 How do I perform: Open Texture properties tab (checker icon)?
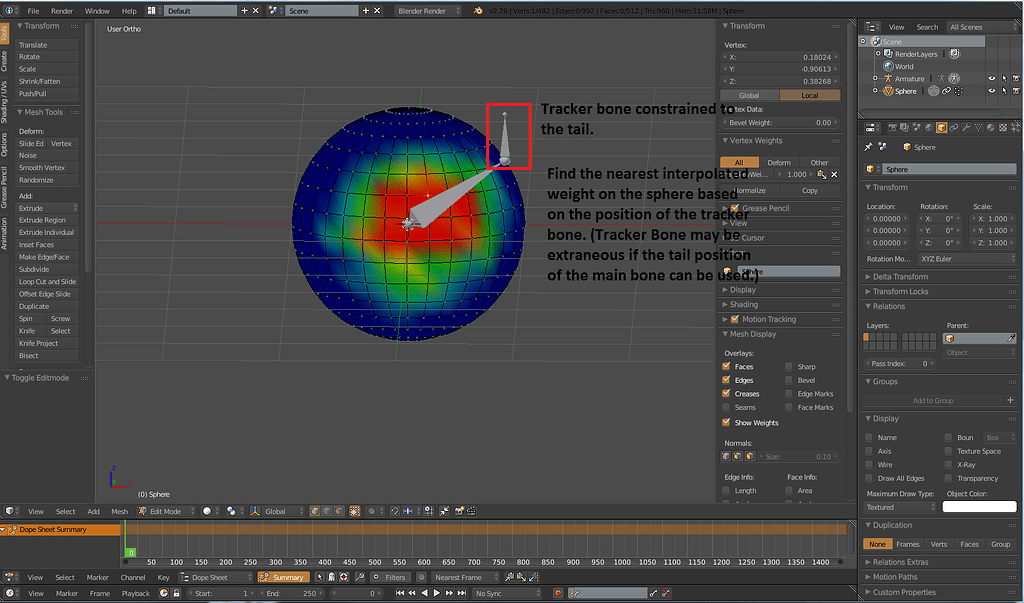[1003, 127]
